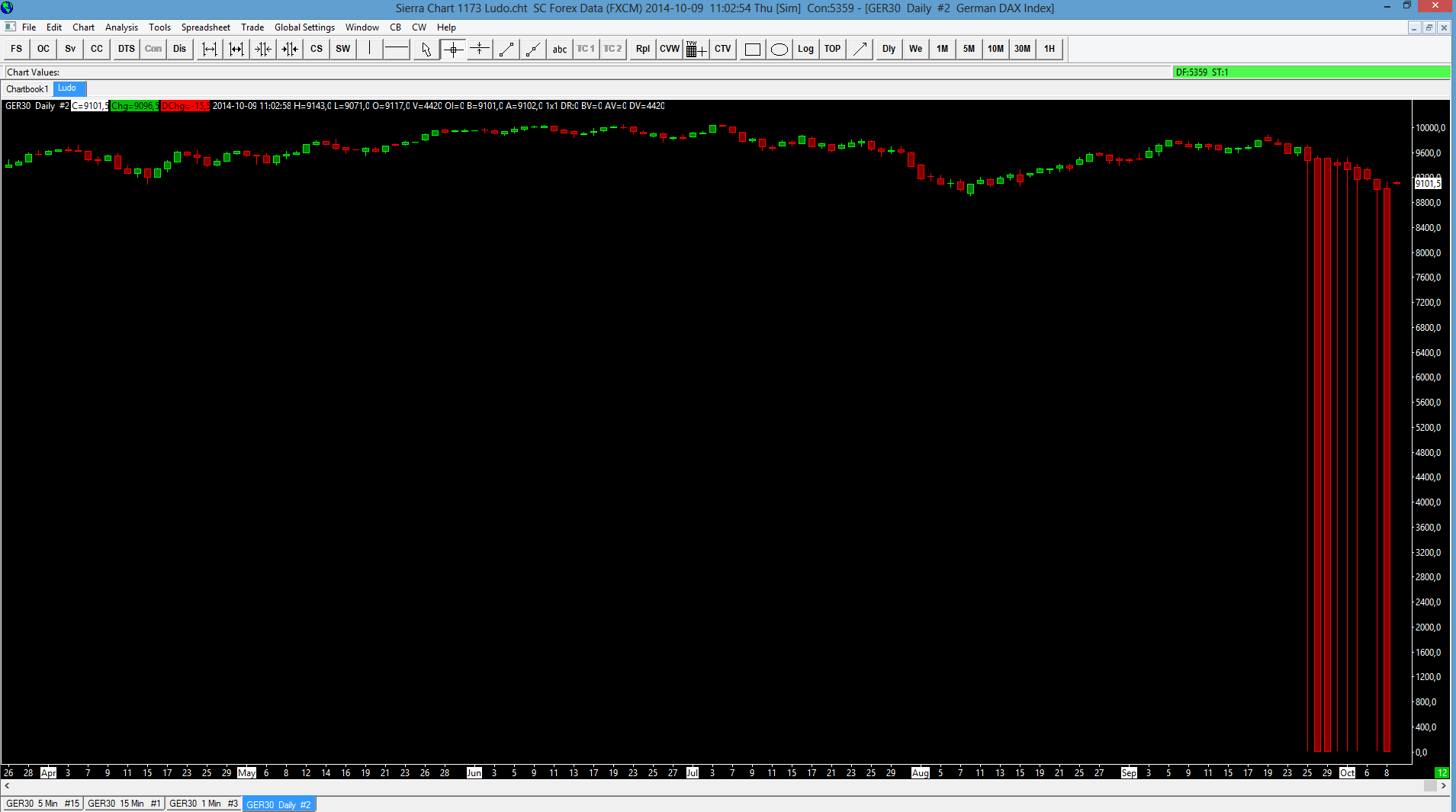
Task: Open the Window menu
Action: [362, 27]
